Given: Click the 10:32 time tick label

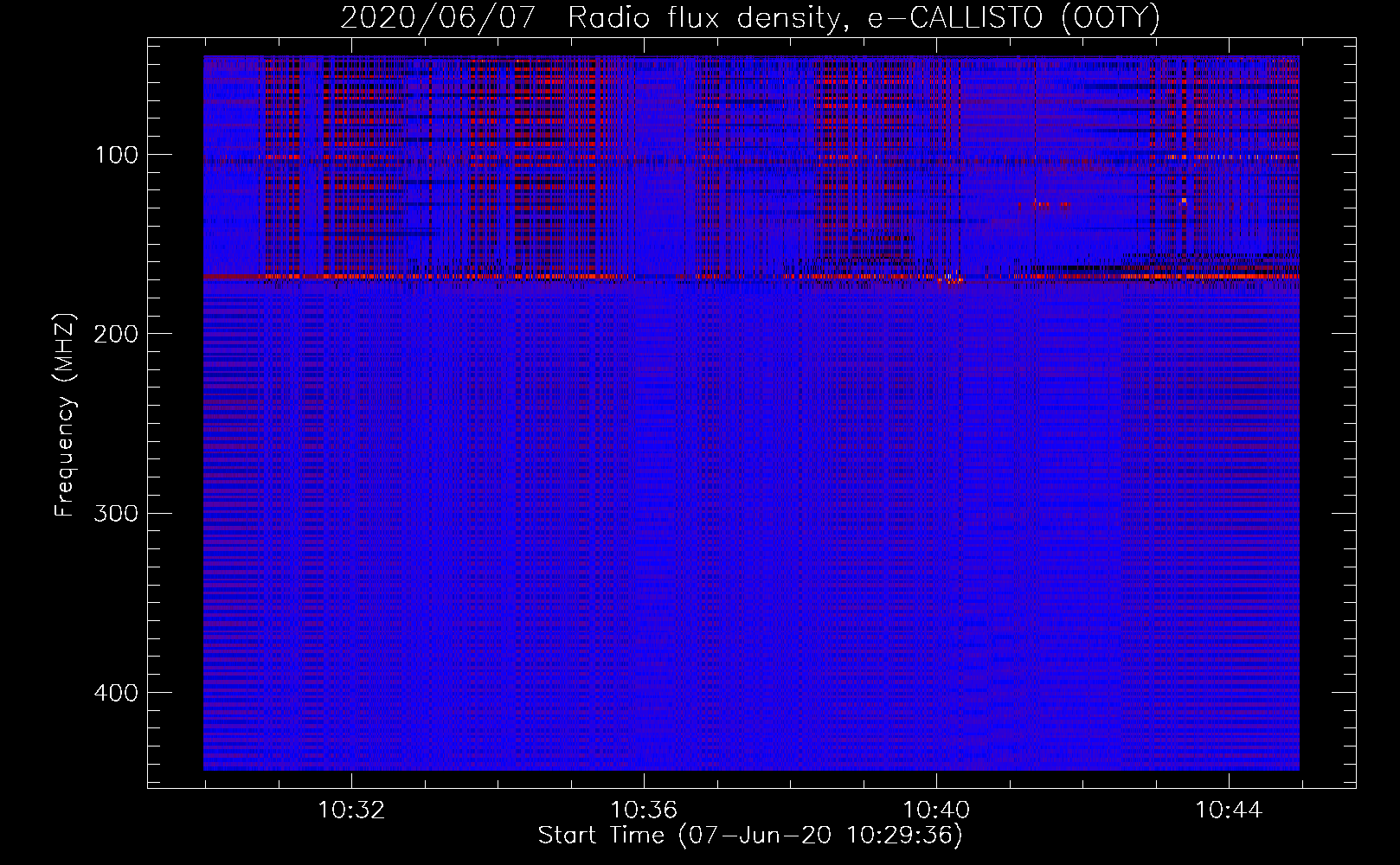Looking at the screenshot, I should [351, 811].
